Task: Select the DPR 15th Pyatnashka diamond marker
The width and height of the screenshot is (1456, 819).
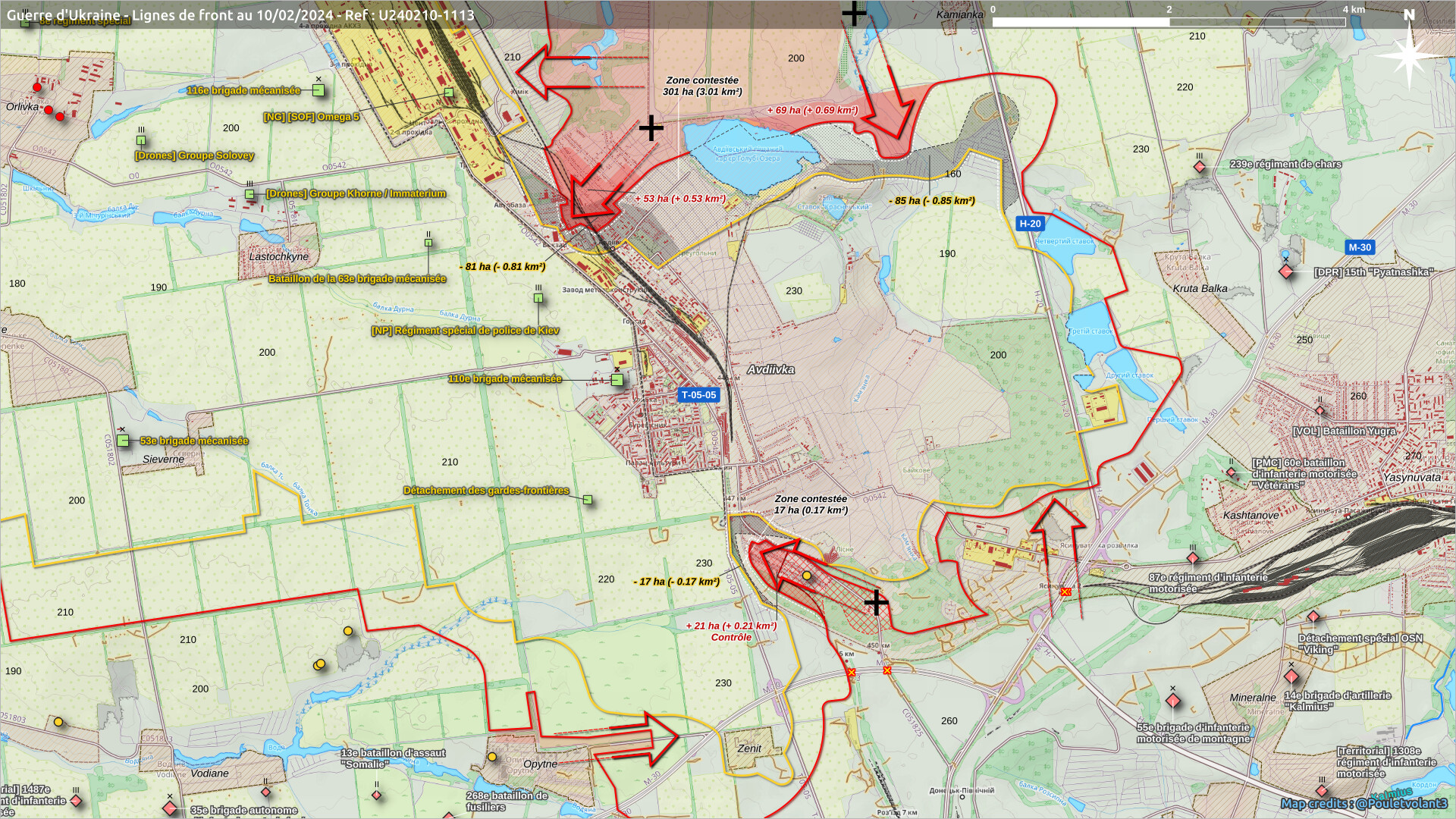Action: (1286, 271)
